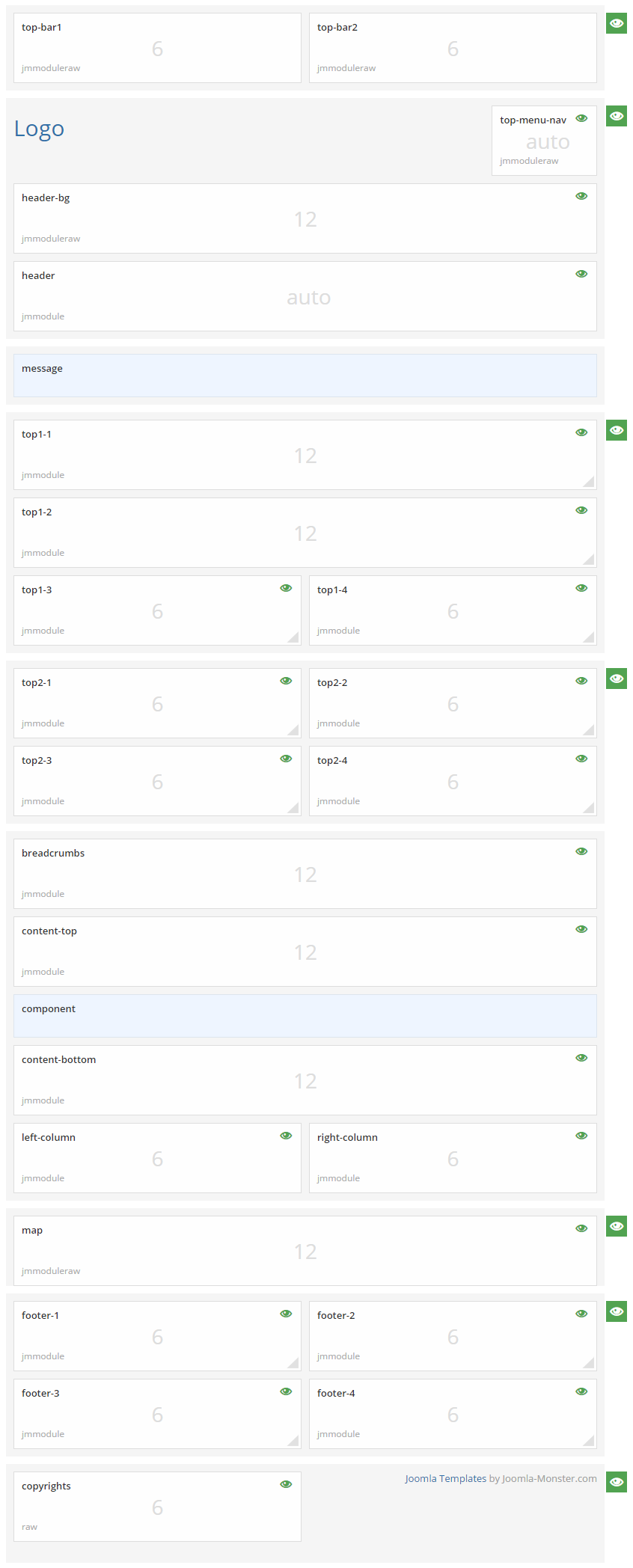
Task: Click the resize corner of top1-3
Action: (x=294, y=638)
